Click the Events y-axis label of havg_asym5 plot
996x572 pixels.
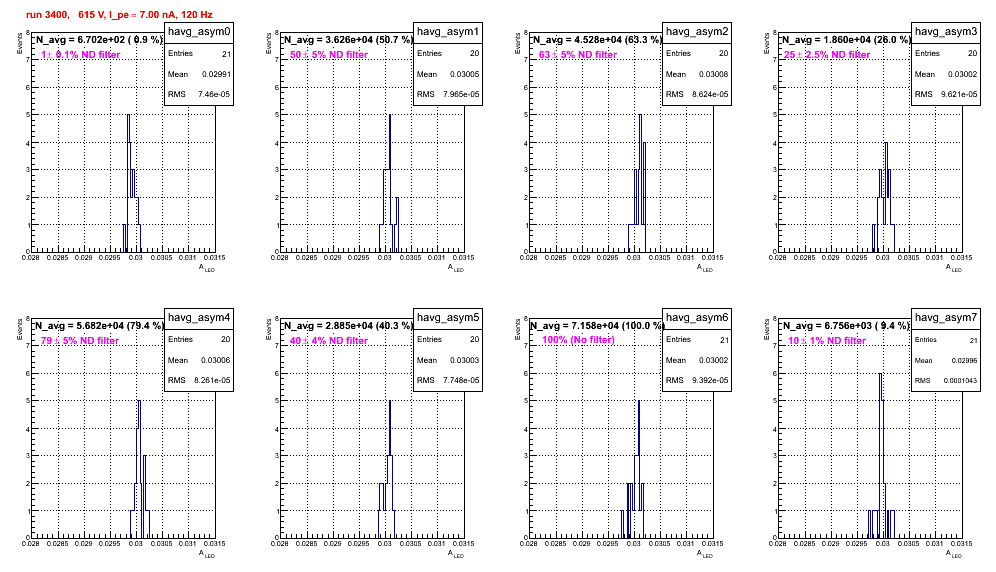(268, 328)
